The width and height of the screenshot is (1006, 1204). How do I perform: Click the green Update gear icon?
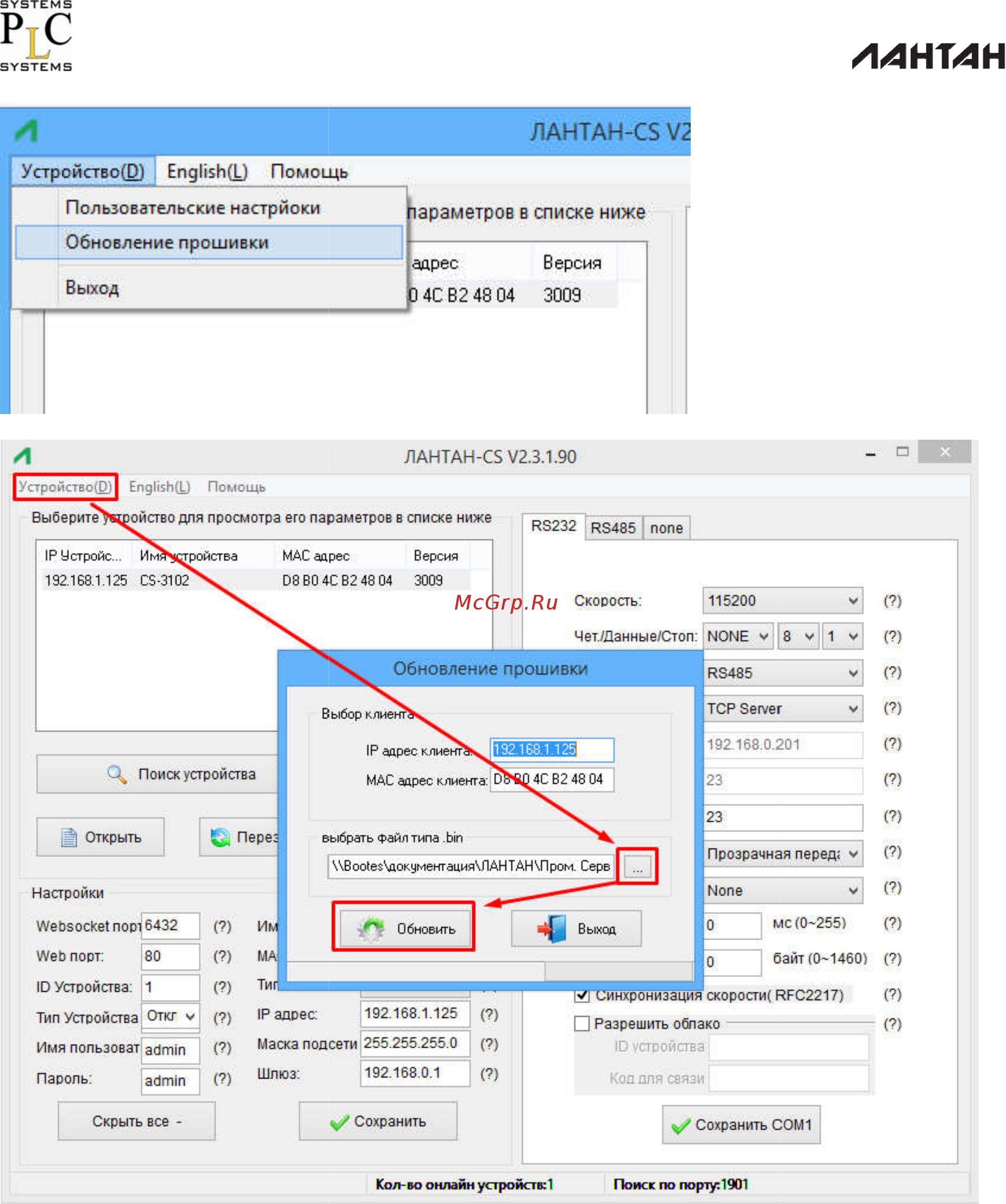click(x=371, y=929)
